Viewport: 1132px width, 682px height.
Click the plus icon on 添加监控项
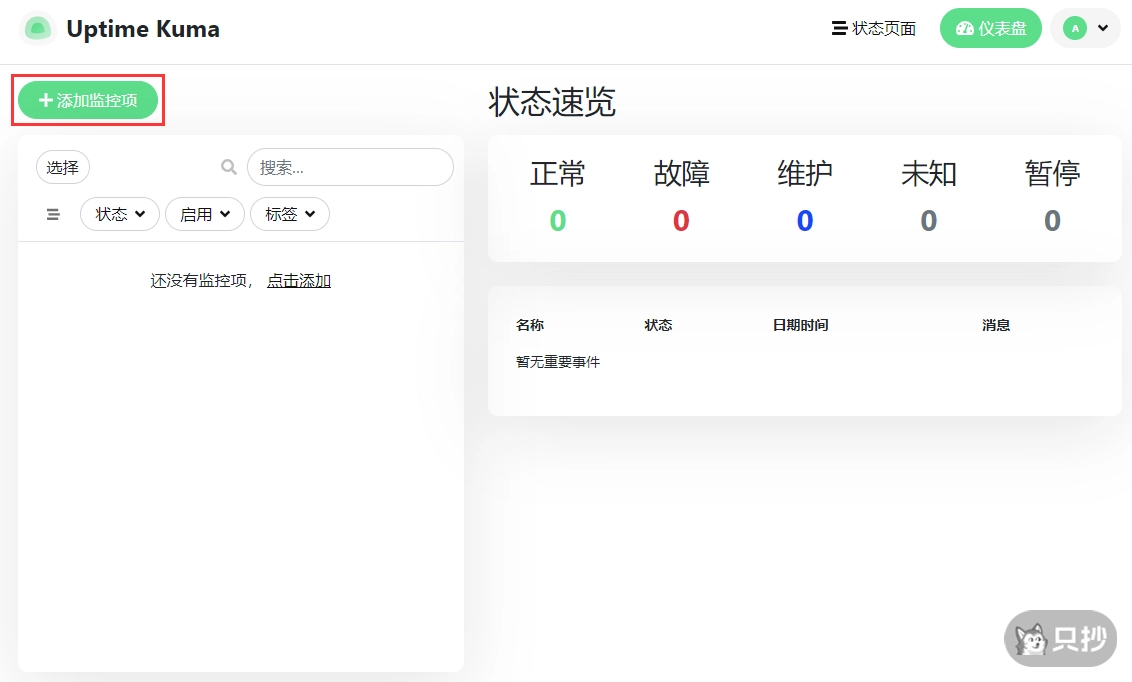44,99
